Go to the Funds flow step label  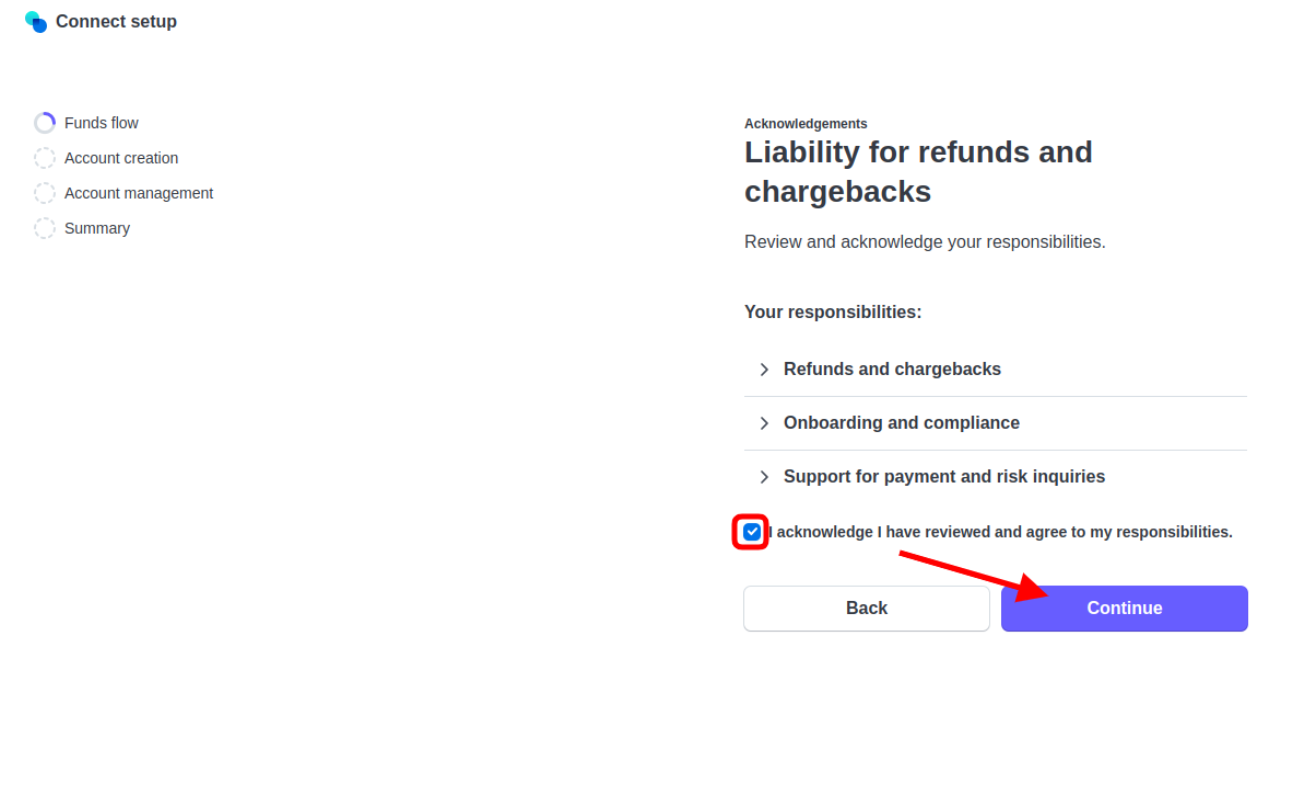click(101, 123)
